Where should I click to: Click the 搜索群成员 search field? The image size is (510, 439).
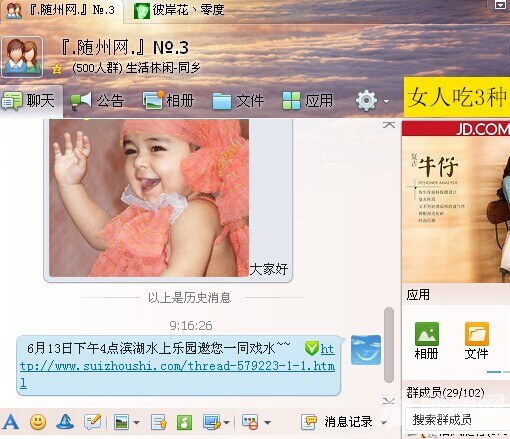point(457,420)
